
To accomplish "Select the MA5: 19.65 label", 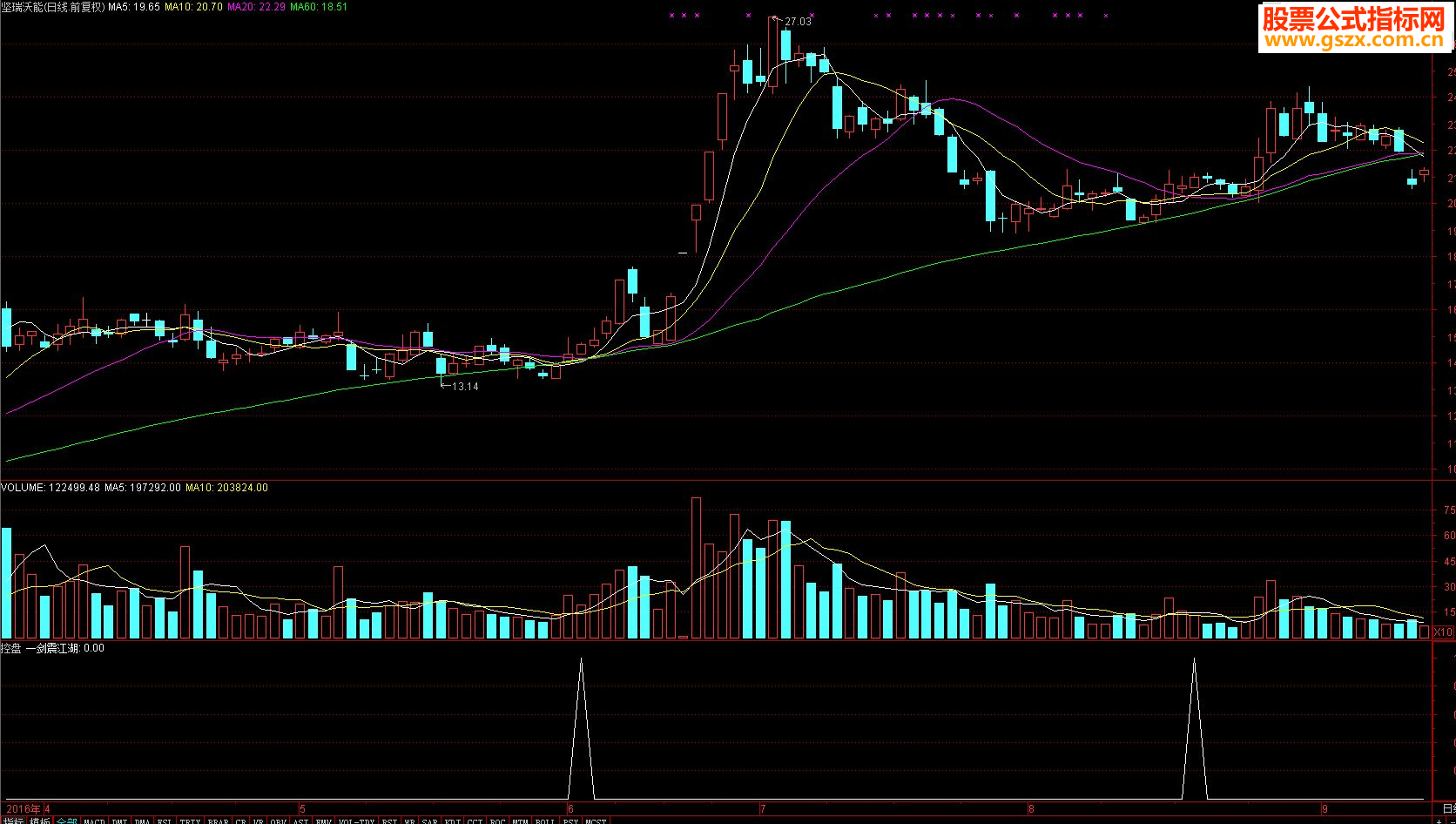I will point(134,7).
